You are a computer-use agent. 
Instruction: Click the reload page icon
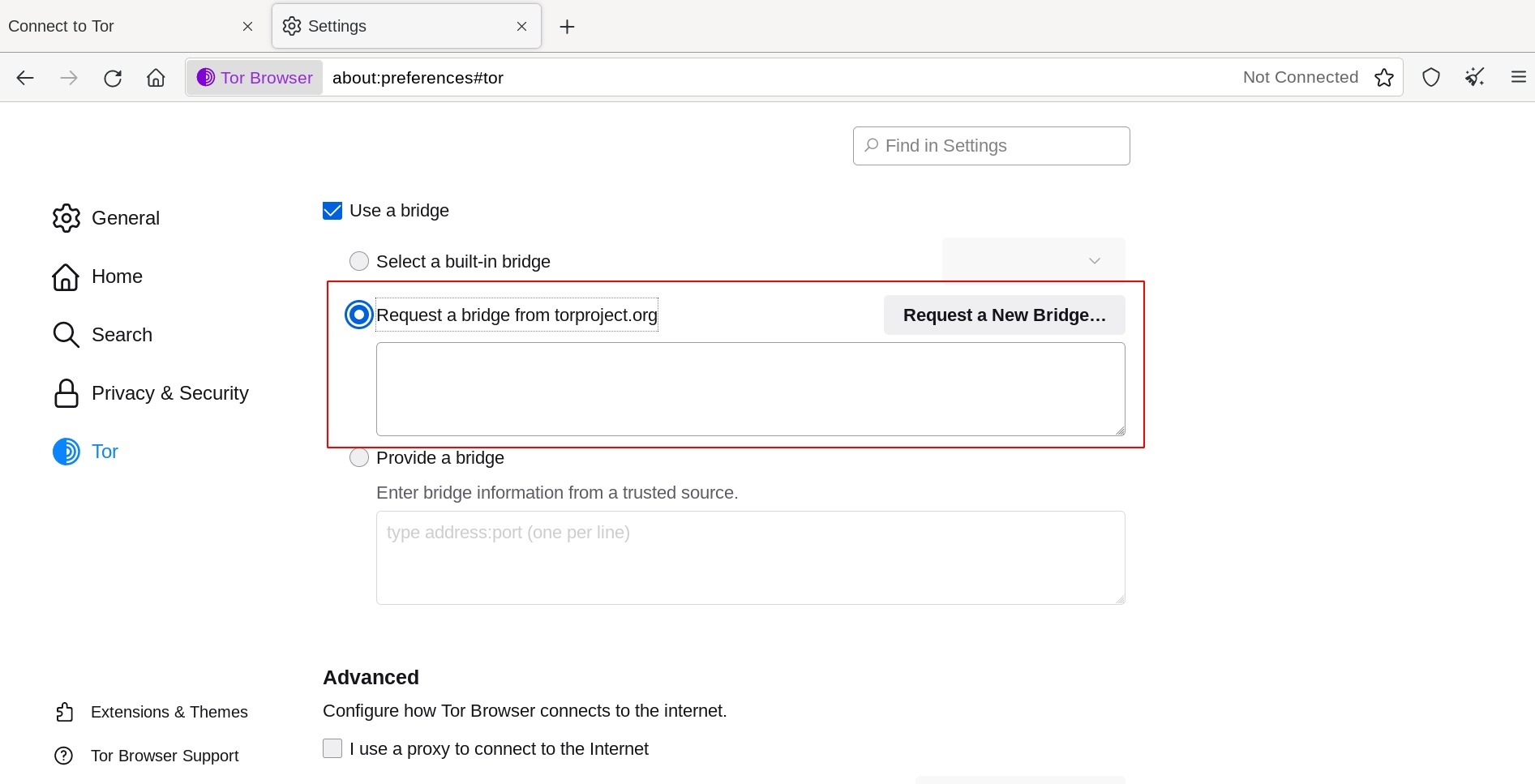[x=113, y=78]
